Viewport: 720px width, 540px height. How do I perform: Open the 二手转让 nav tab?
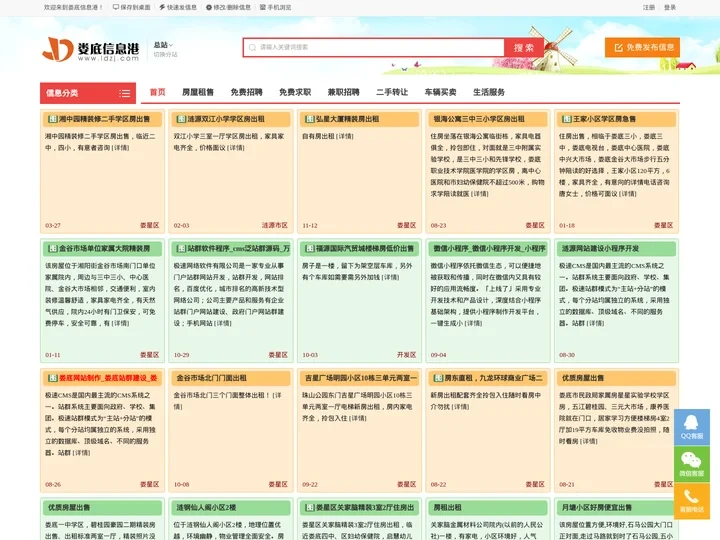pos(392,92)
